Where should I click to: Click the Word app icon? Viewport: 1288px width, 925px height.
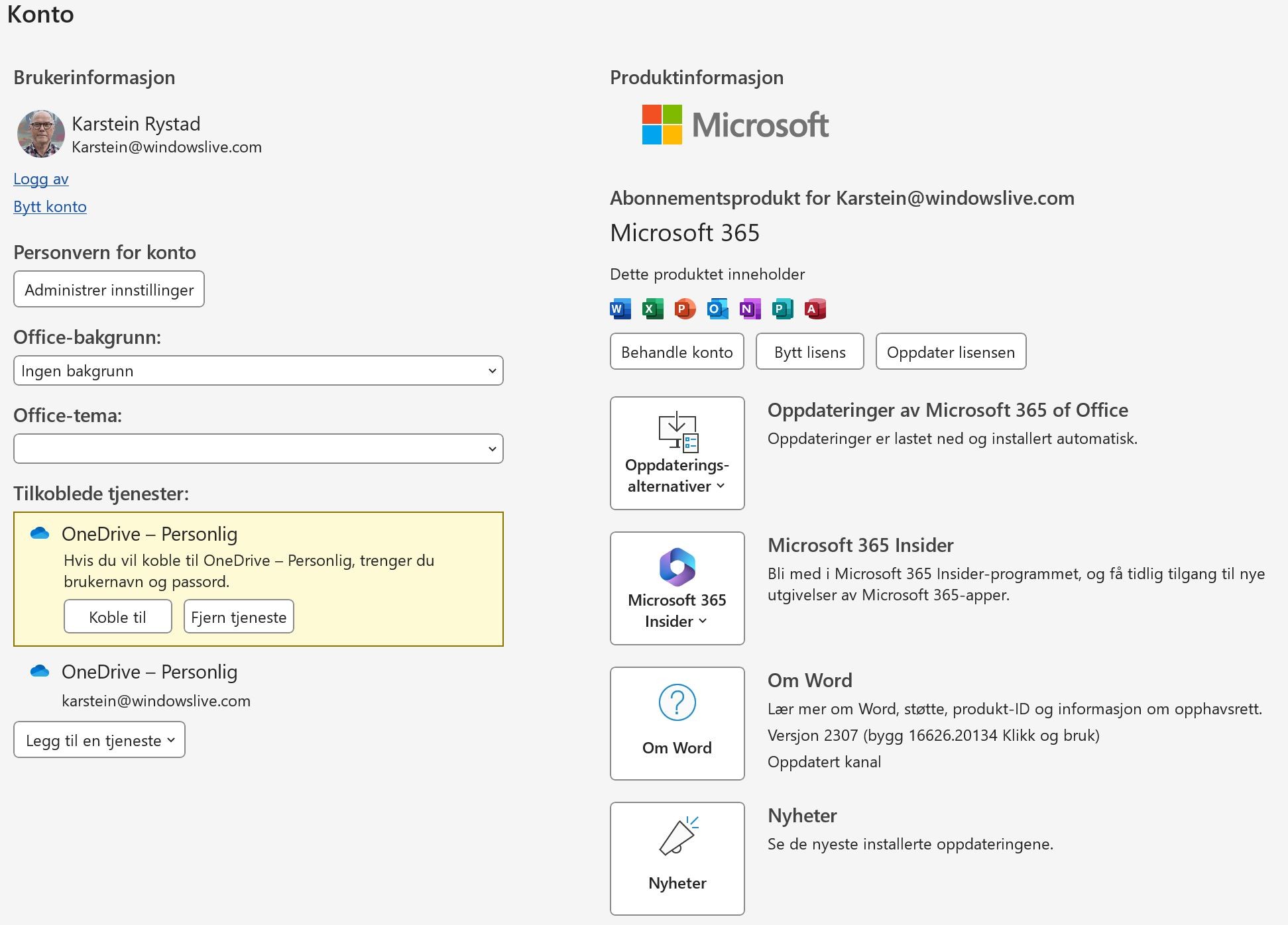click(x=620, y=309)
